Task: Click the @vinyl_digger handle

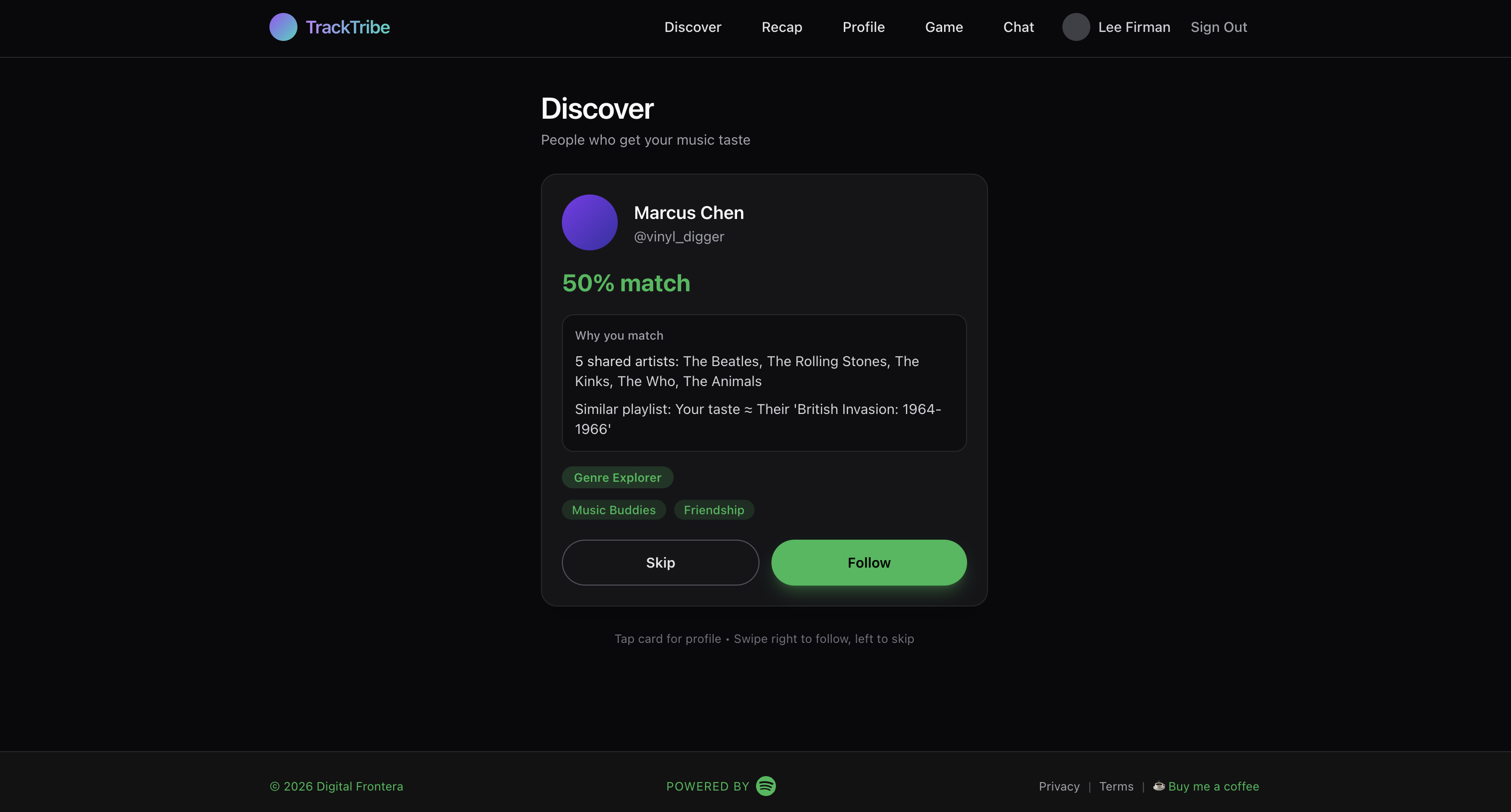Action: point(679,236)
